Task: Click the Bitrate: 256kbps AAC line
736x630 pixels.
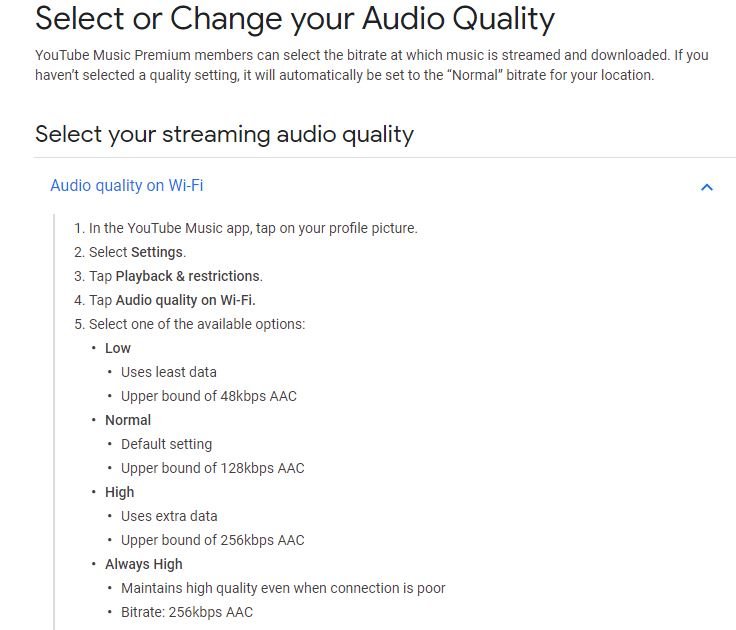Action: [187, 612]
